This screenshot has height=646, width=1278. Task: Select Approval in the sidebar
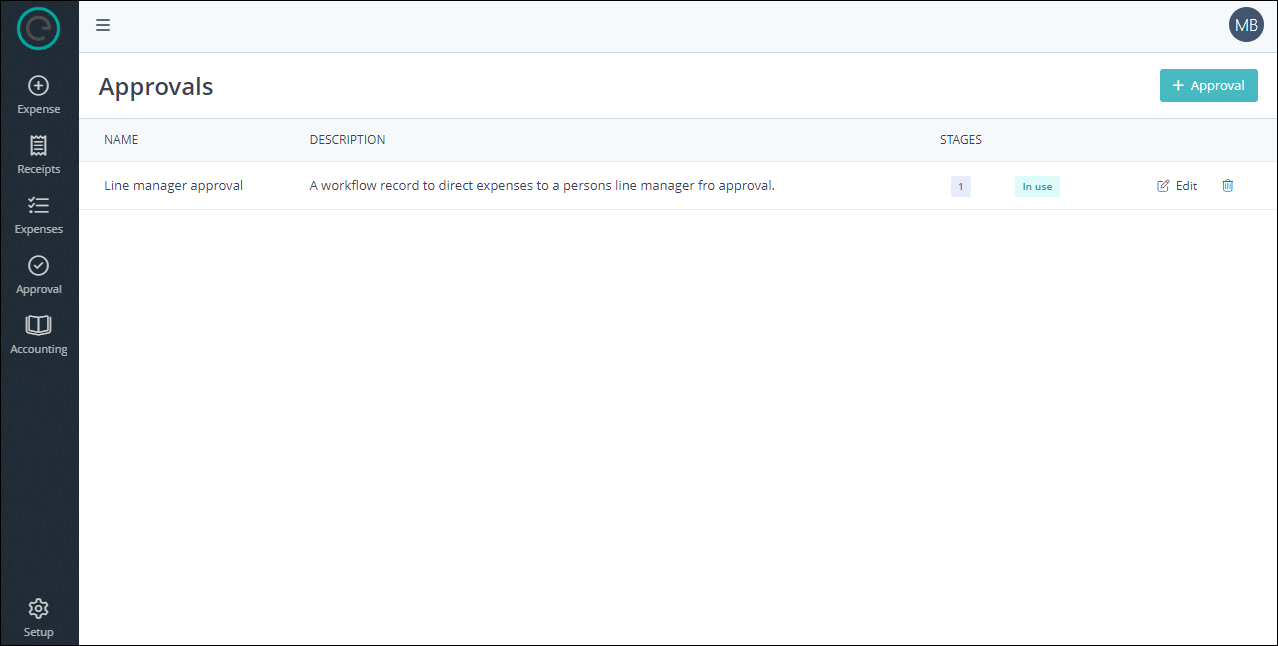tap(39, 275)
